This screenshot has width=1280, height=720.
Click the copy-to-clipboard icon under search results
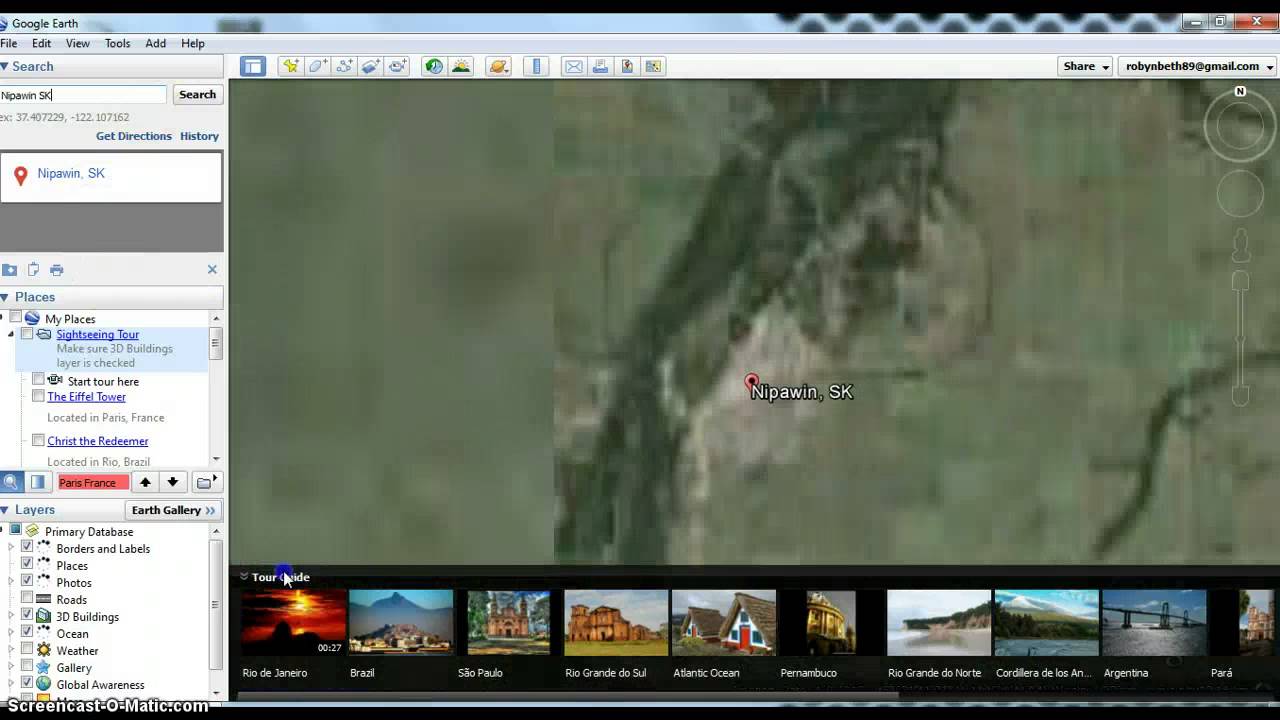(x=33, y=270)
